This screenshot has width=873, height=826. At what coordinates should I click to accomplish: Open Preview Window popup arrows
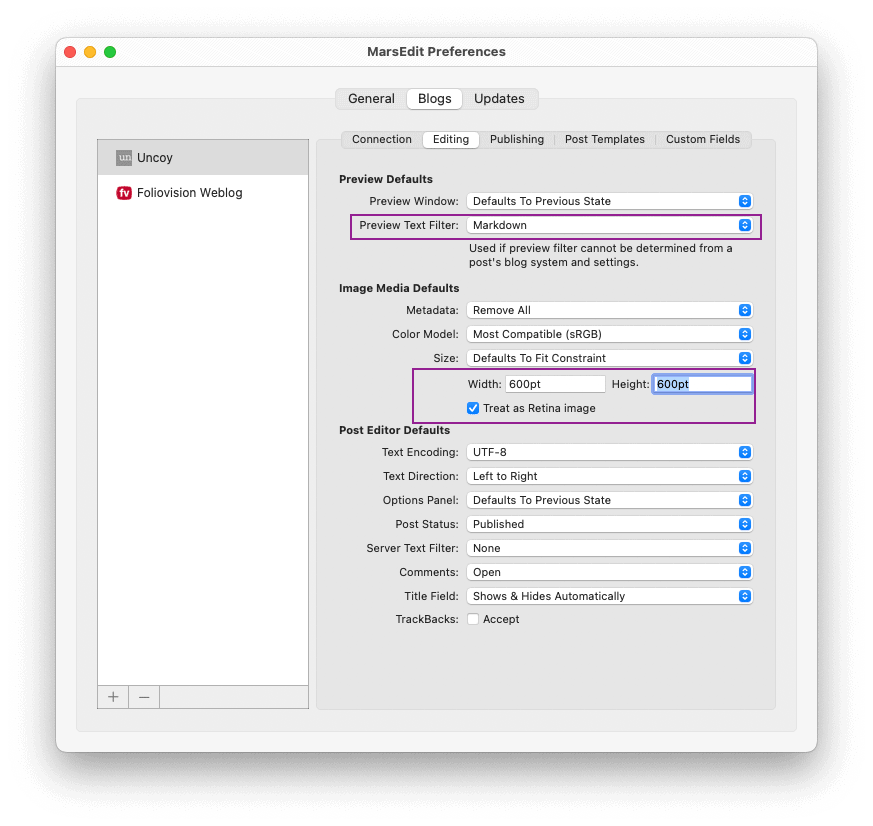tap(745, 201)
